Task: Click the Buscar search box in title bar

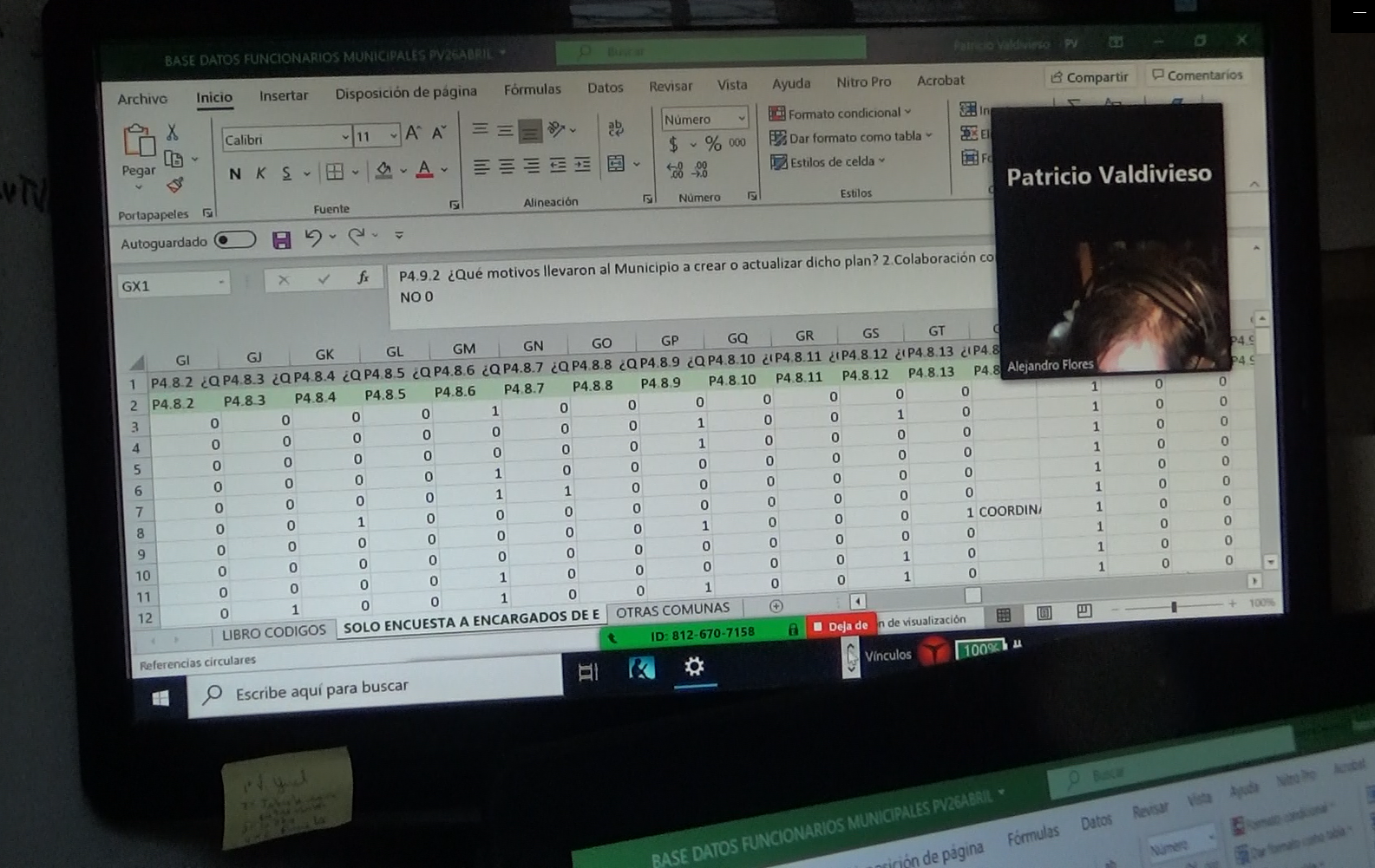Action: 710,50
